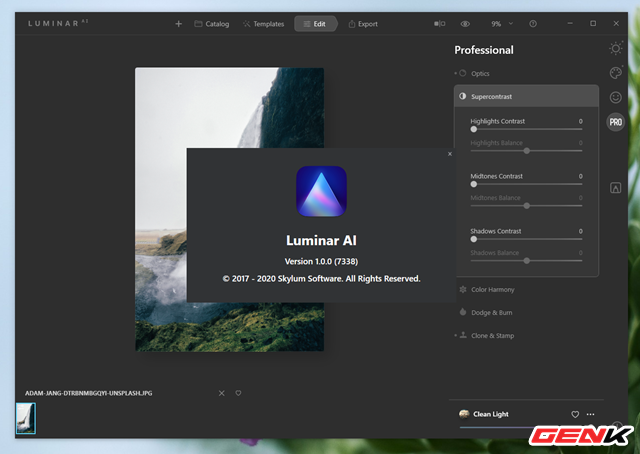
Task: Click the filmstrip reject X icon
Action: 222,393
